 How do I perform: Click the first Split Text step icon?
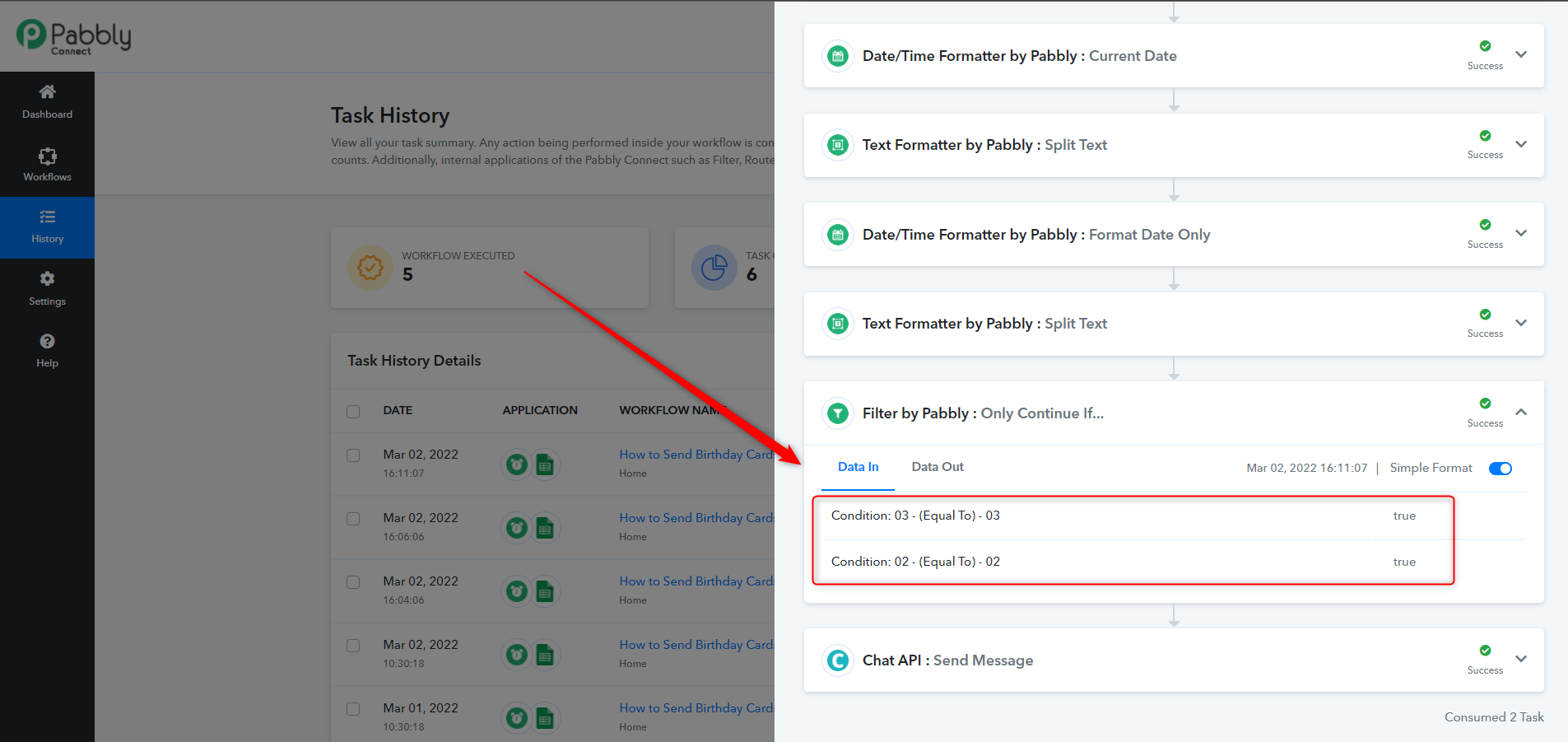pyautogui.click(x=838, y=145)
